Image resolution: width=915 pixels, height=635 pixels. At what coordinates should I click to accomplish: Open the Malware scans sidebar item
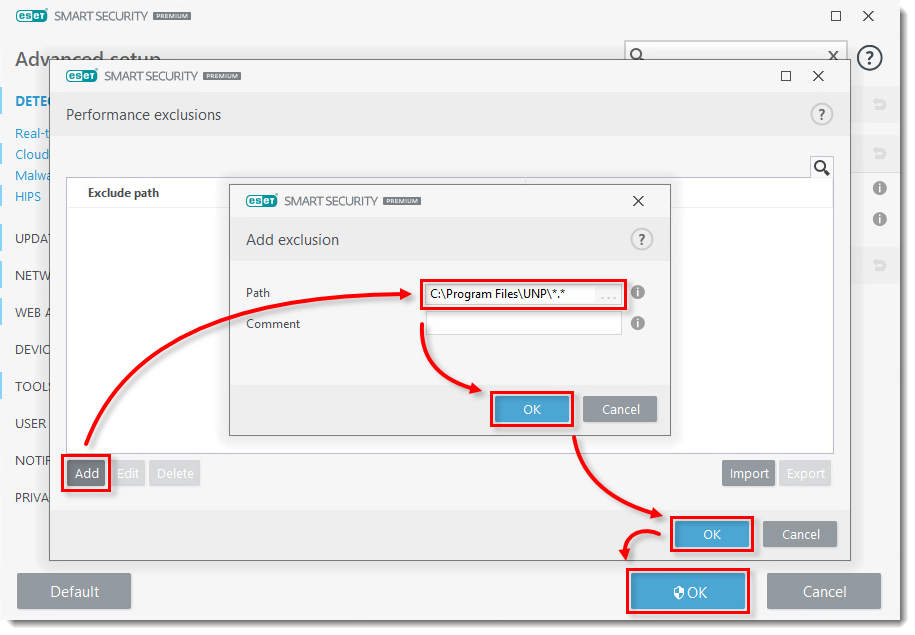click(32, 175)
